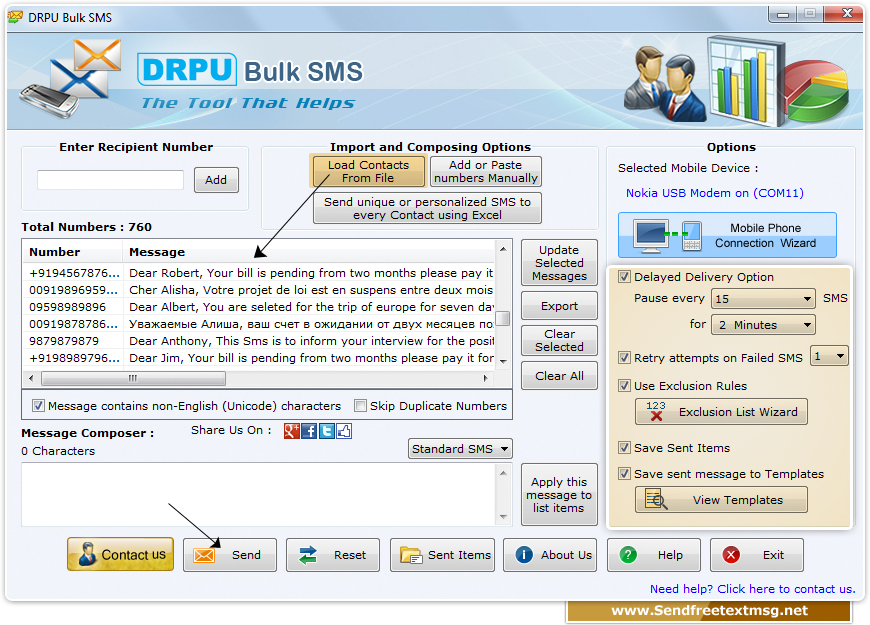Viewport: 870px width, 625px height.
Task: Select the row for Dear Robert message
Action: 259,273
